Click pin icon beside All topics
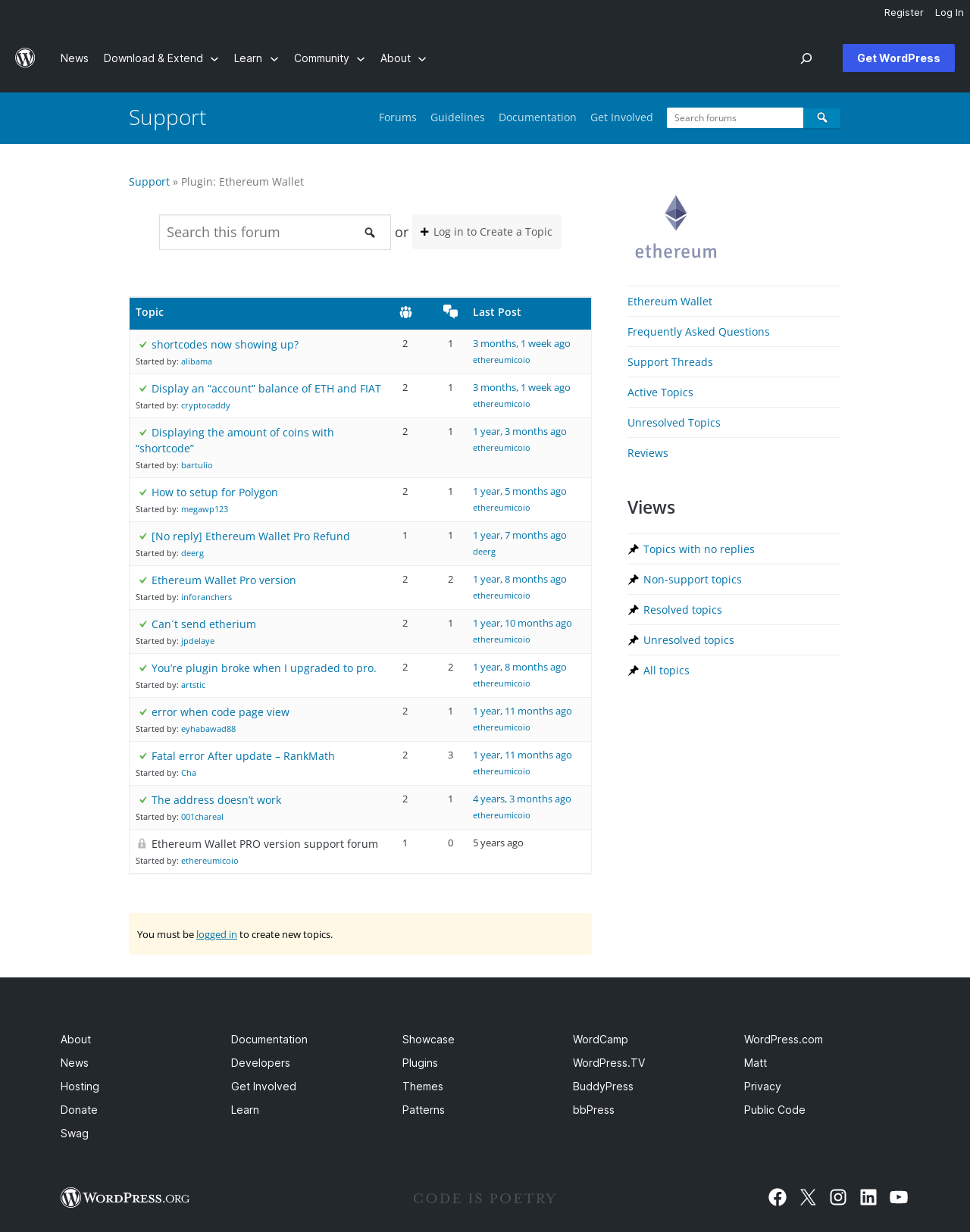The height and width of the screenshot is (1232, 970). [x=634, y=671]
